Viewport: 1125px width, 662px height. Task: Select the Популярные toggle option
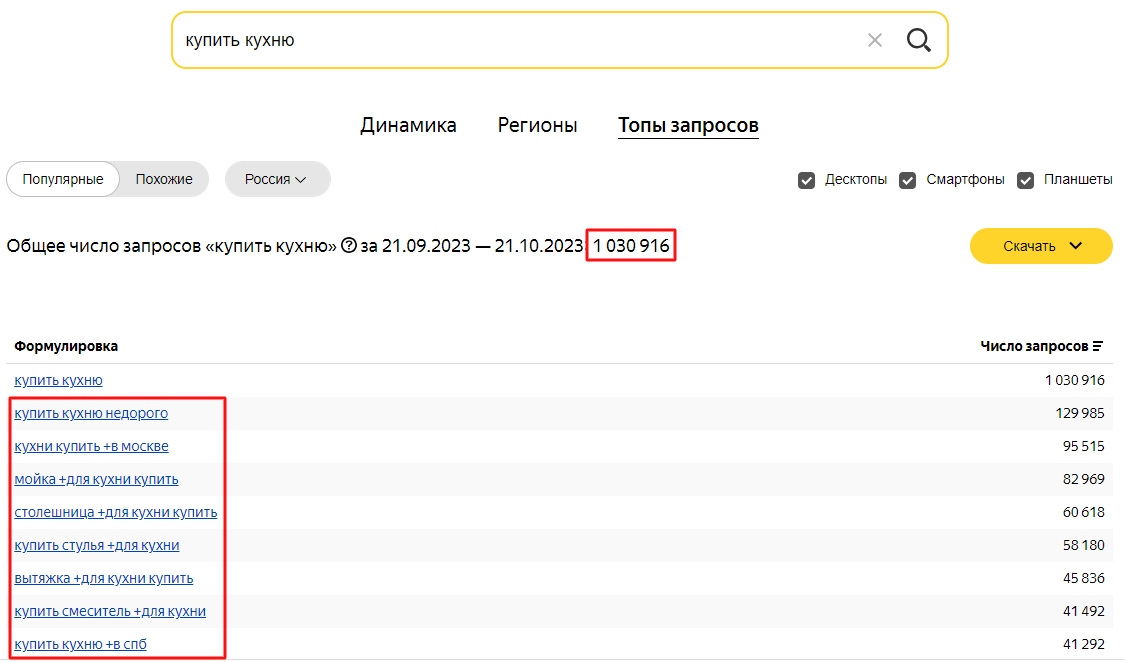point(63,179)
